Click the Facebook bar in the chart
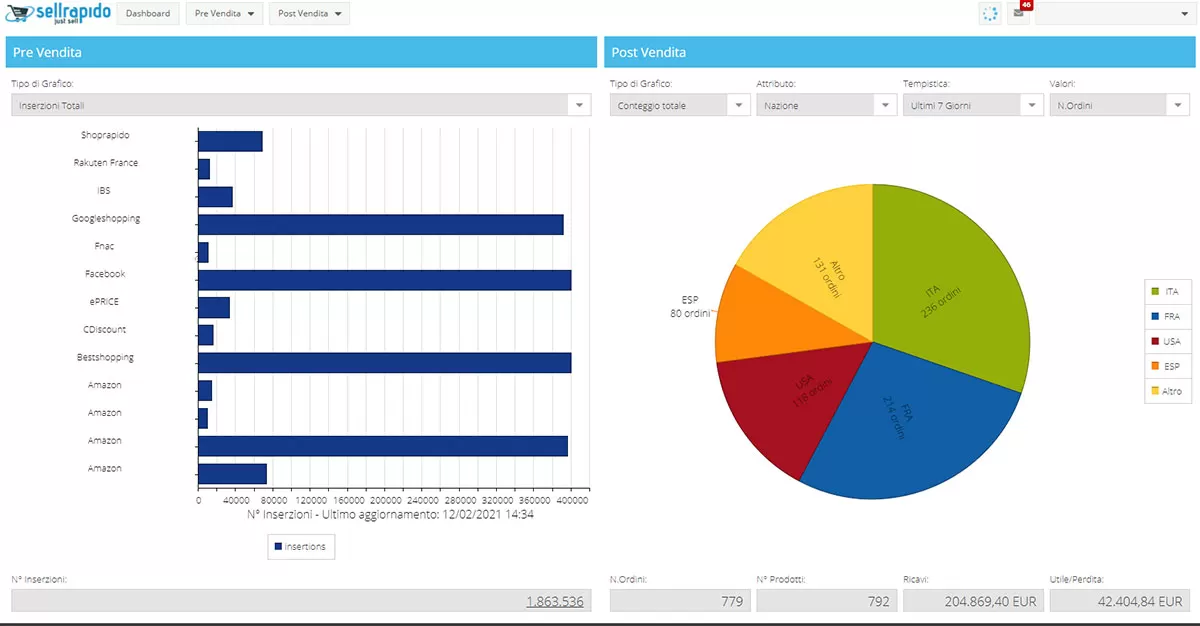The height and width of the screenshot is (626, 1200). coord(384,280)
